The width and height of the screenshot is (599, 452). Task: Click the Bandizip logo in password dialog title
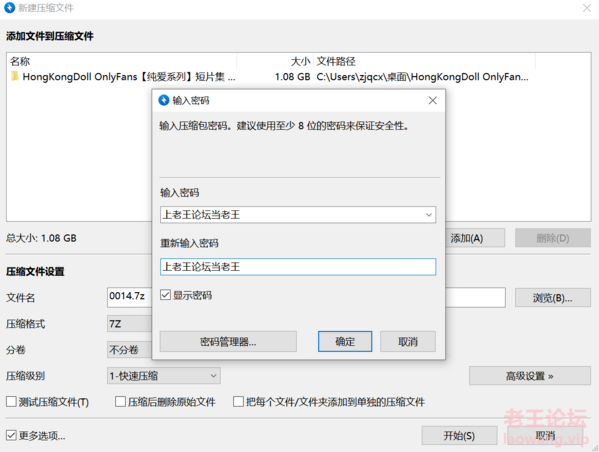(x=164, y=100)
